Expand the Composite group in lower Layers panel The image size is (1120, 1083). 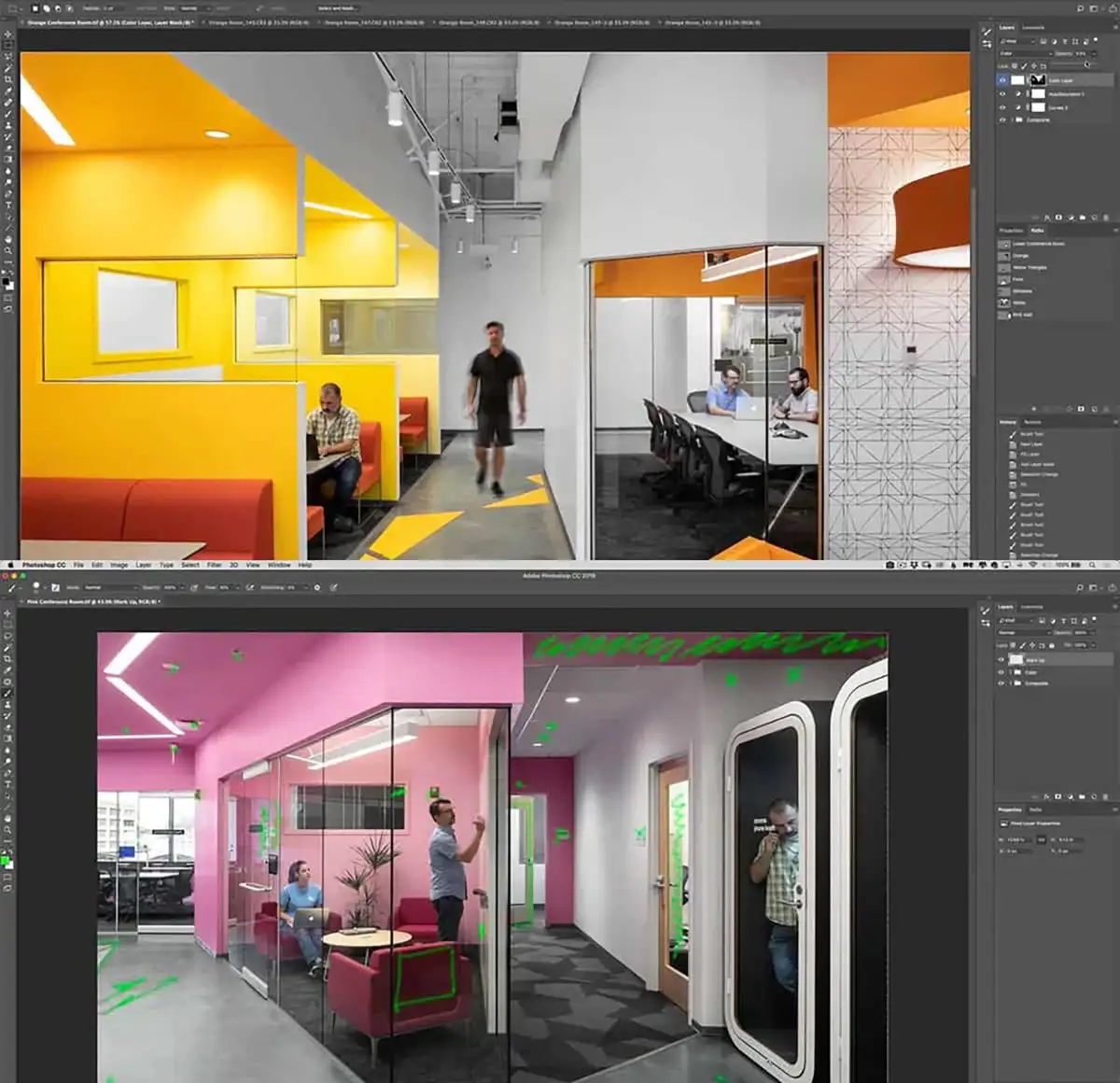coord(1011,683)
